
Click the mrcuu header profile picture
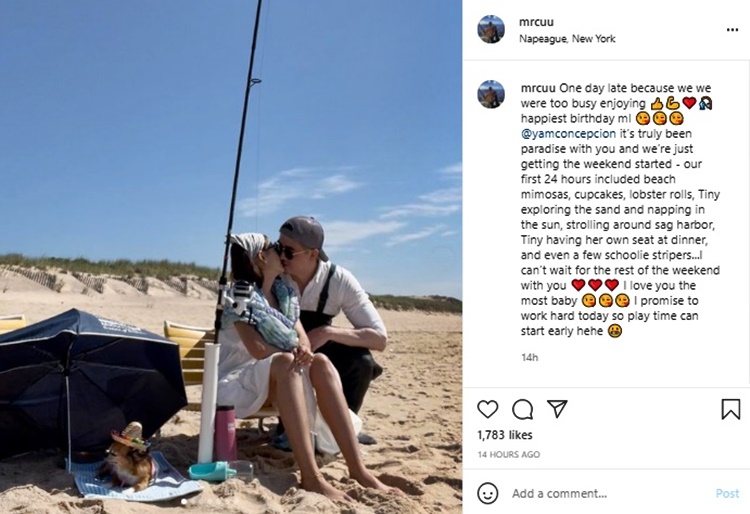pyautogui.click(x=491, y=29)
